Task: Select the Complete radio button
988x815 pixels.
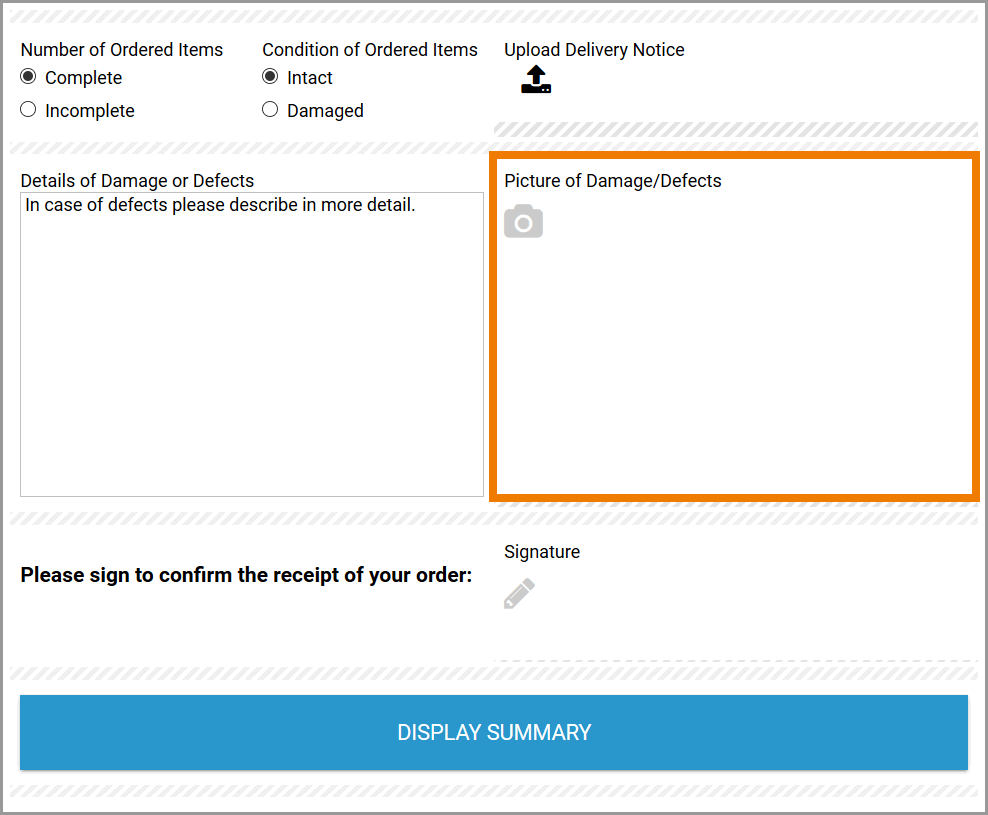Action: click(x=28, y=77)
